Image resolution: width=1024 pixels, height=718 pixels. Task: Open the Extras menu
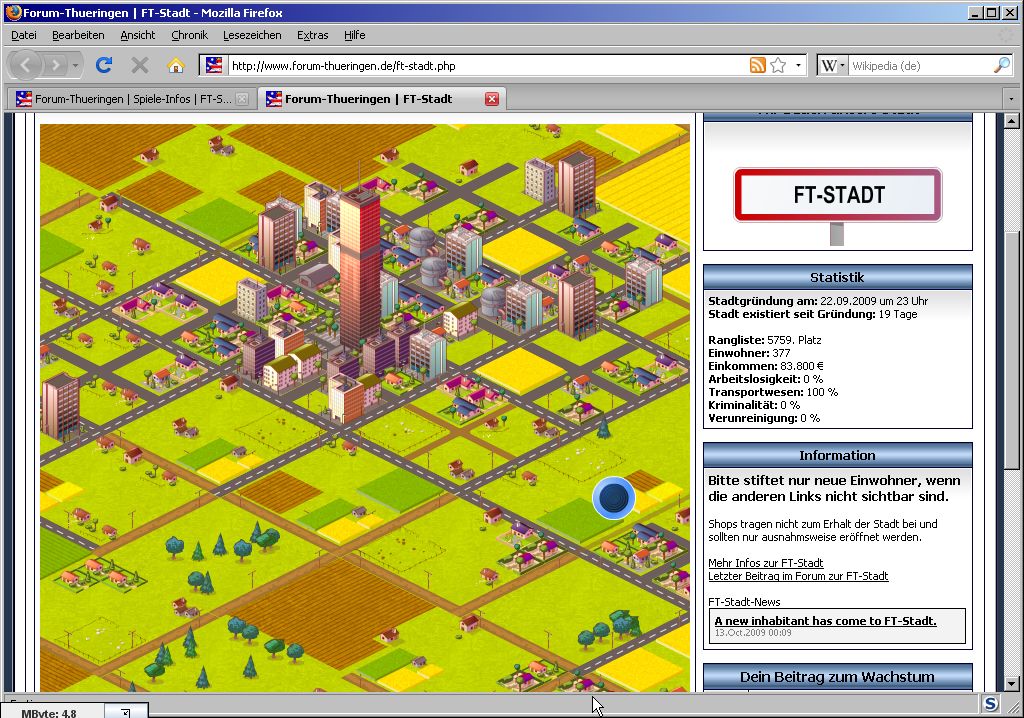click(x=312, y=35)
